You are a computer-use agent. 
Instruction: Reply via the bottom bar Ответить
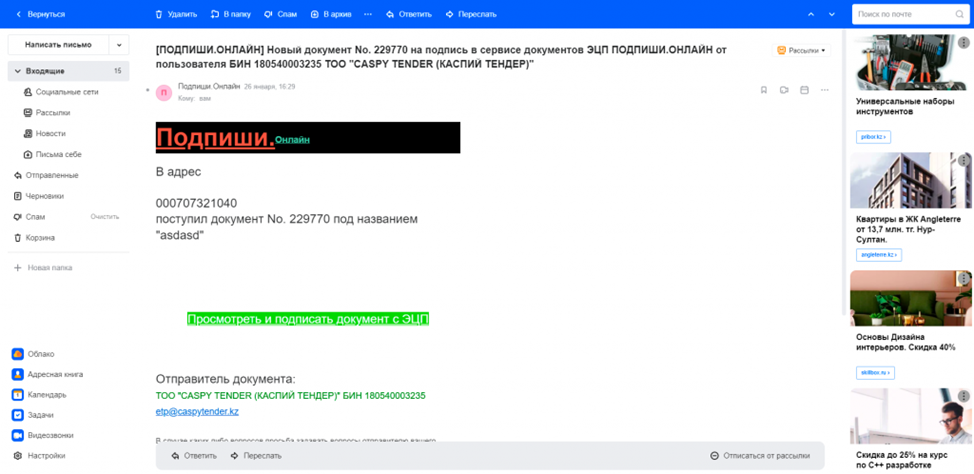[194, 455]
